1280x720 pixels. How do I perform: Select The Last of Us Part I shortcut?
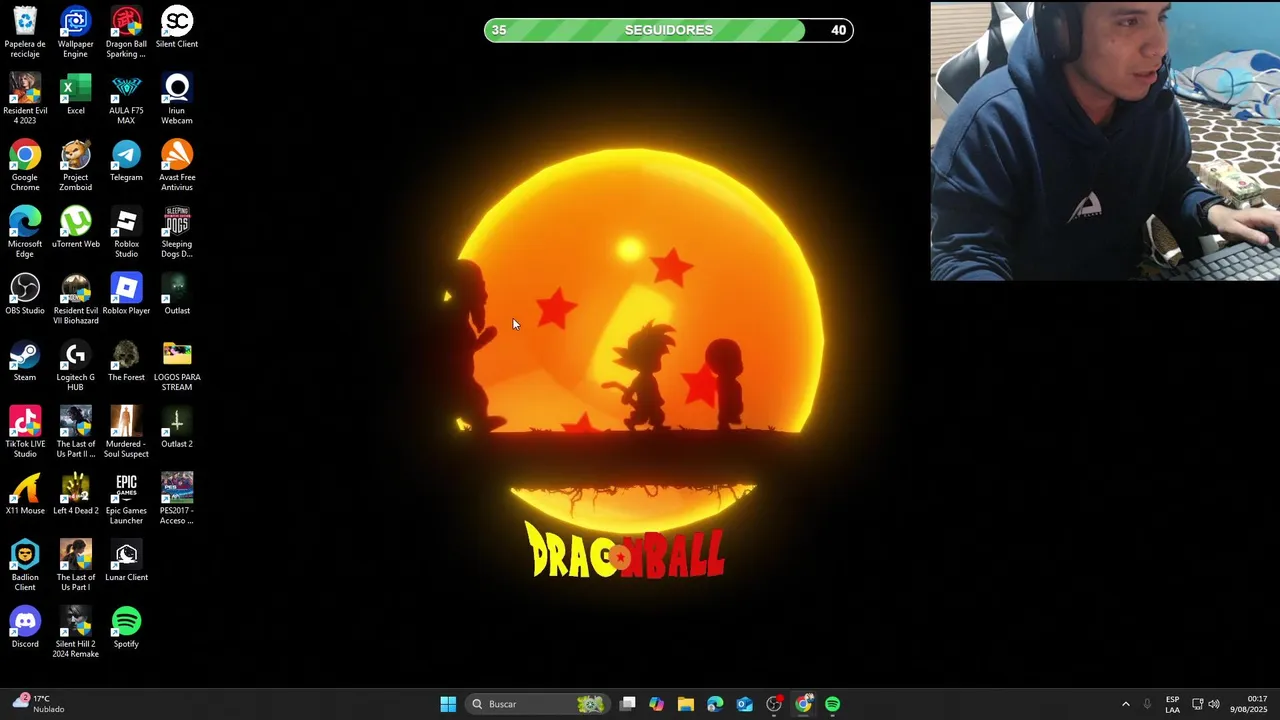coord(75,566)
